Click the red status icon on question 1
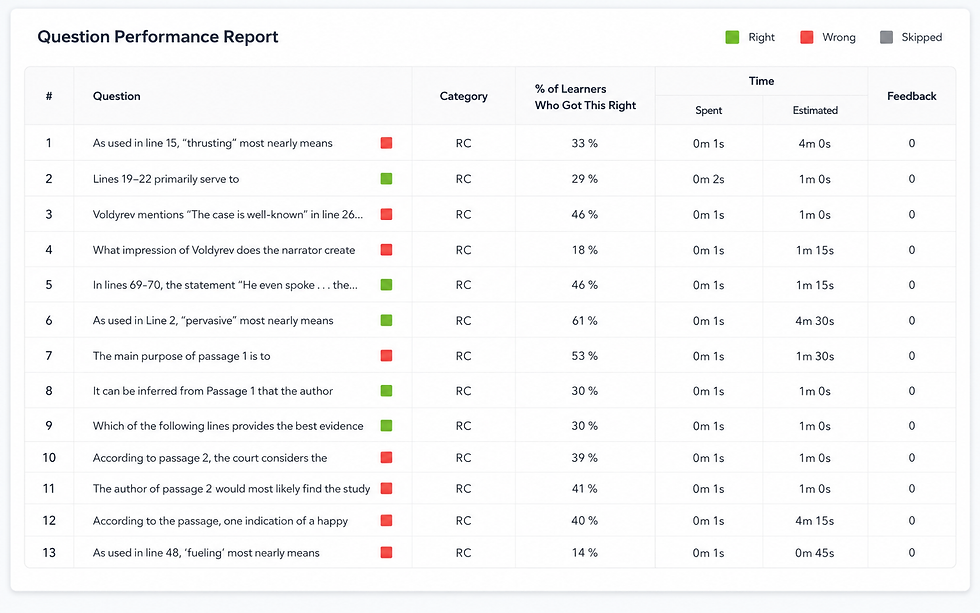 386,143
